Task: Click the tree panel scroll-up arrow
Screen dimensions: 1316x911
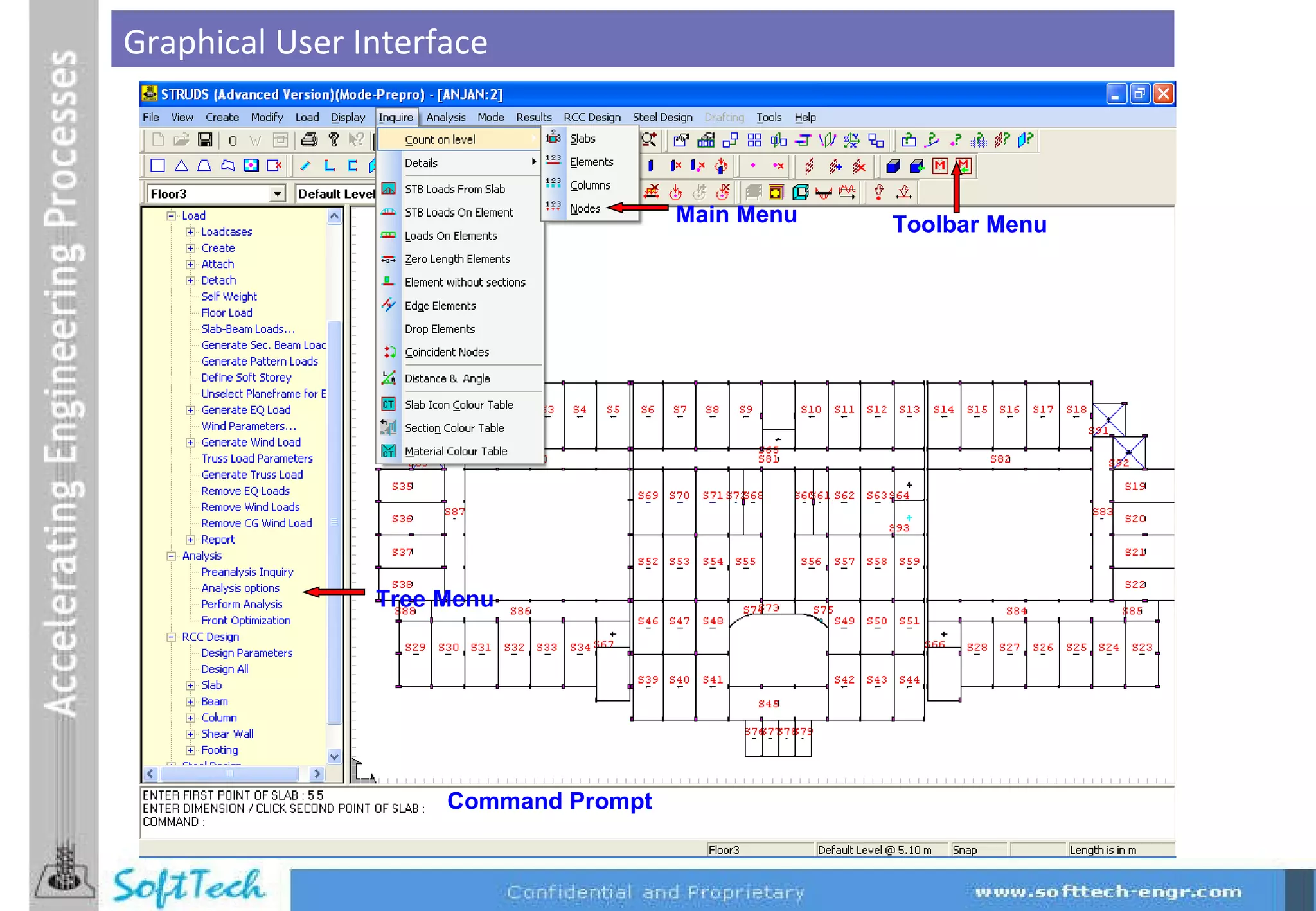Action: pos(334,216)
